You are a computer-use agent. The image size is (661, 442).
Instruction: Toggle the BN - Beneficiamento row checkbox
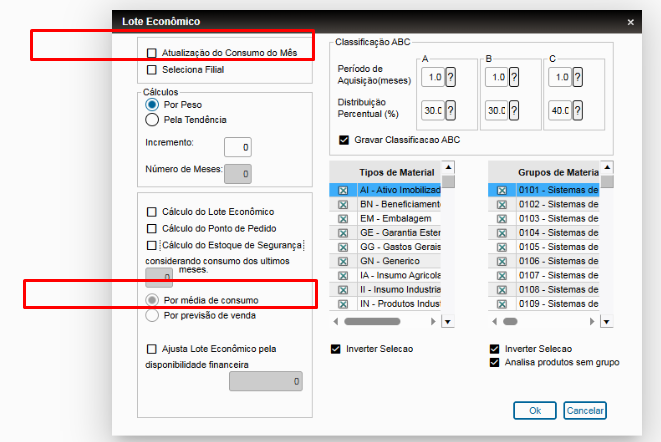pos(343,205)
